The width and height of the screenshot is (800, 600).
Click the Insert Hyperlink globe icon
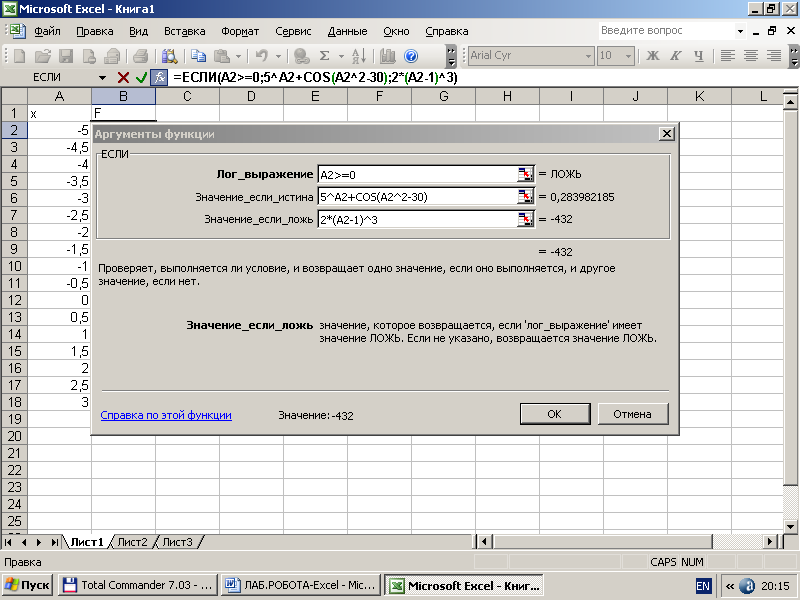(x=302, y=56)
